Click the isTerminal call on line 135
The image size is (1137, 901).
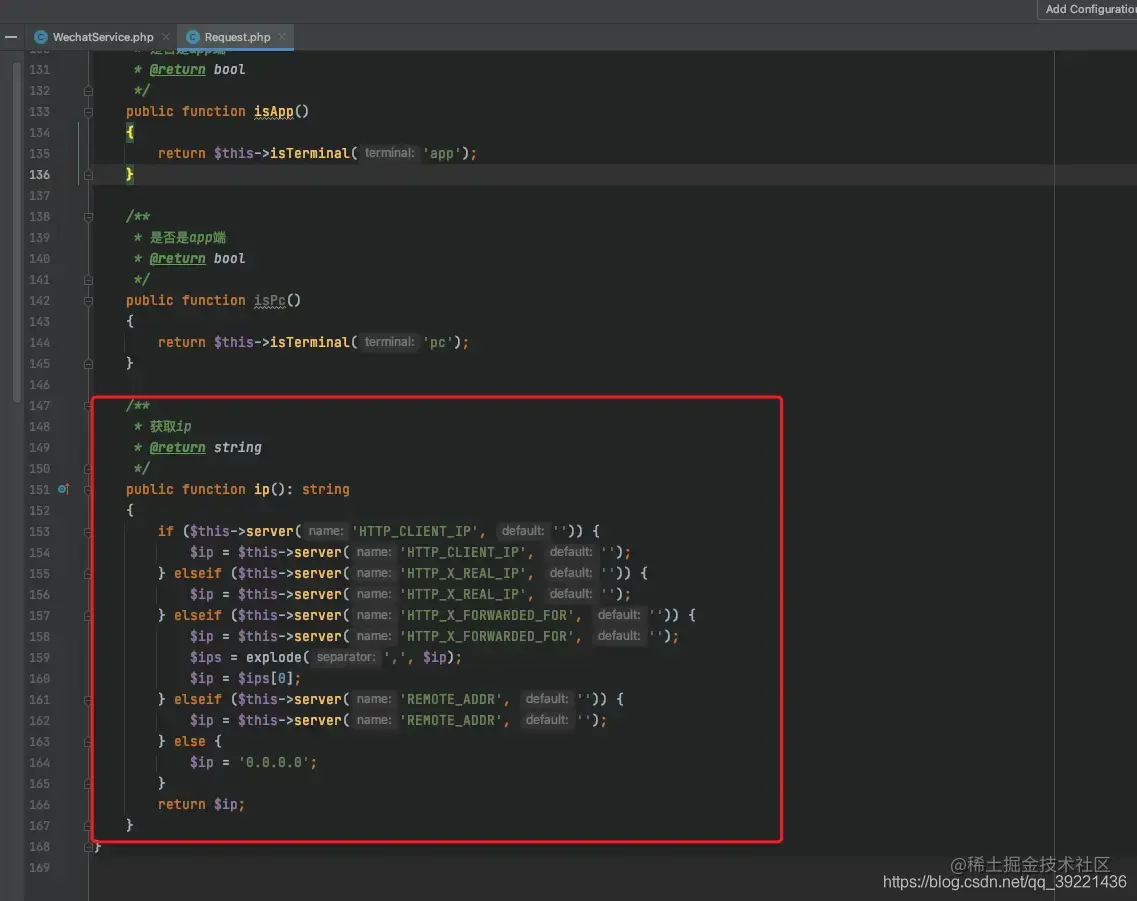(x=310, y=154)
